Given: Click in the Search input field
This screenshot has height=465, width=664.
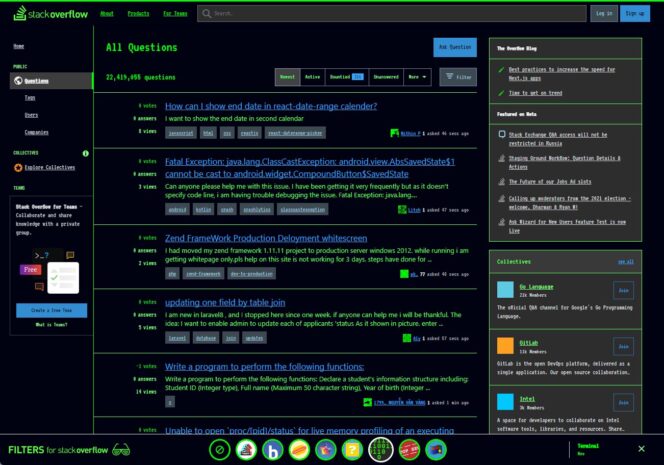Looking at the screenshot, I should coord(392,14).
